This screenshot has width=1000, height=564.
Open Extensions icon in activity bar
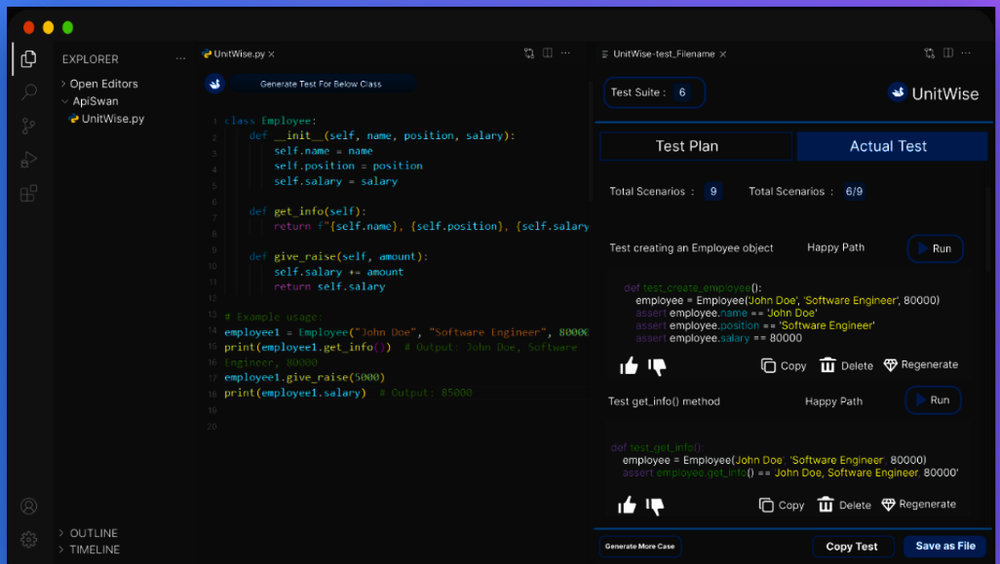pyautogui.click(x=29, y=193)
